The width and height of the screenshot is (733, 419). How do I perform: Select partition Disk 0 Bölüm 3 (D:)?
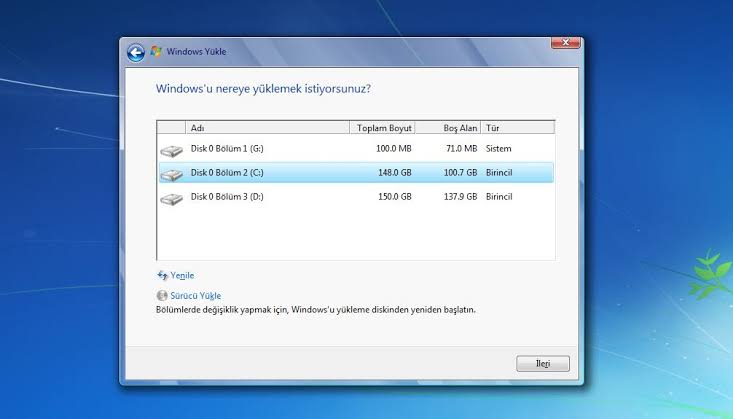pyautogui.click(x=356, y=197)
